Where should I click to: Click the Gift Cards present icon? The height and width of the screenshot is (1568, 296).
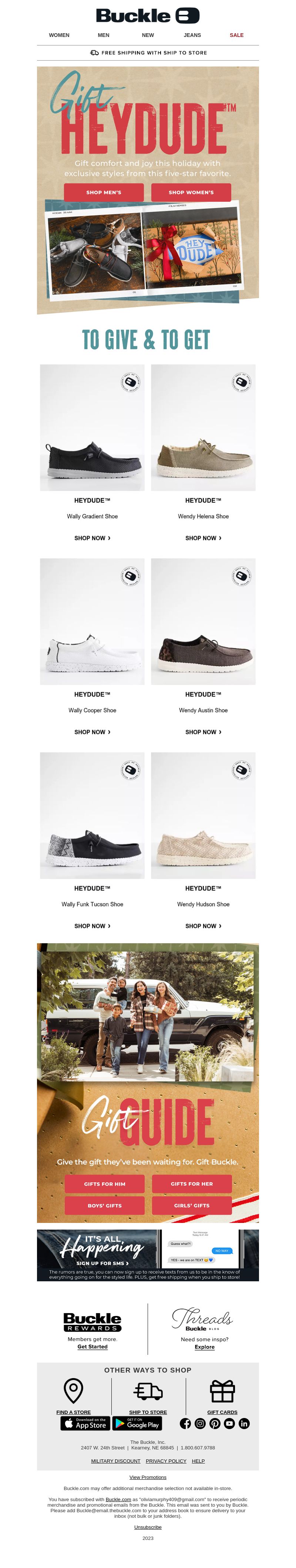[222, 1391]
